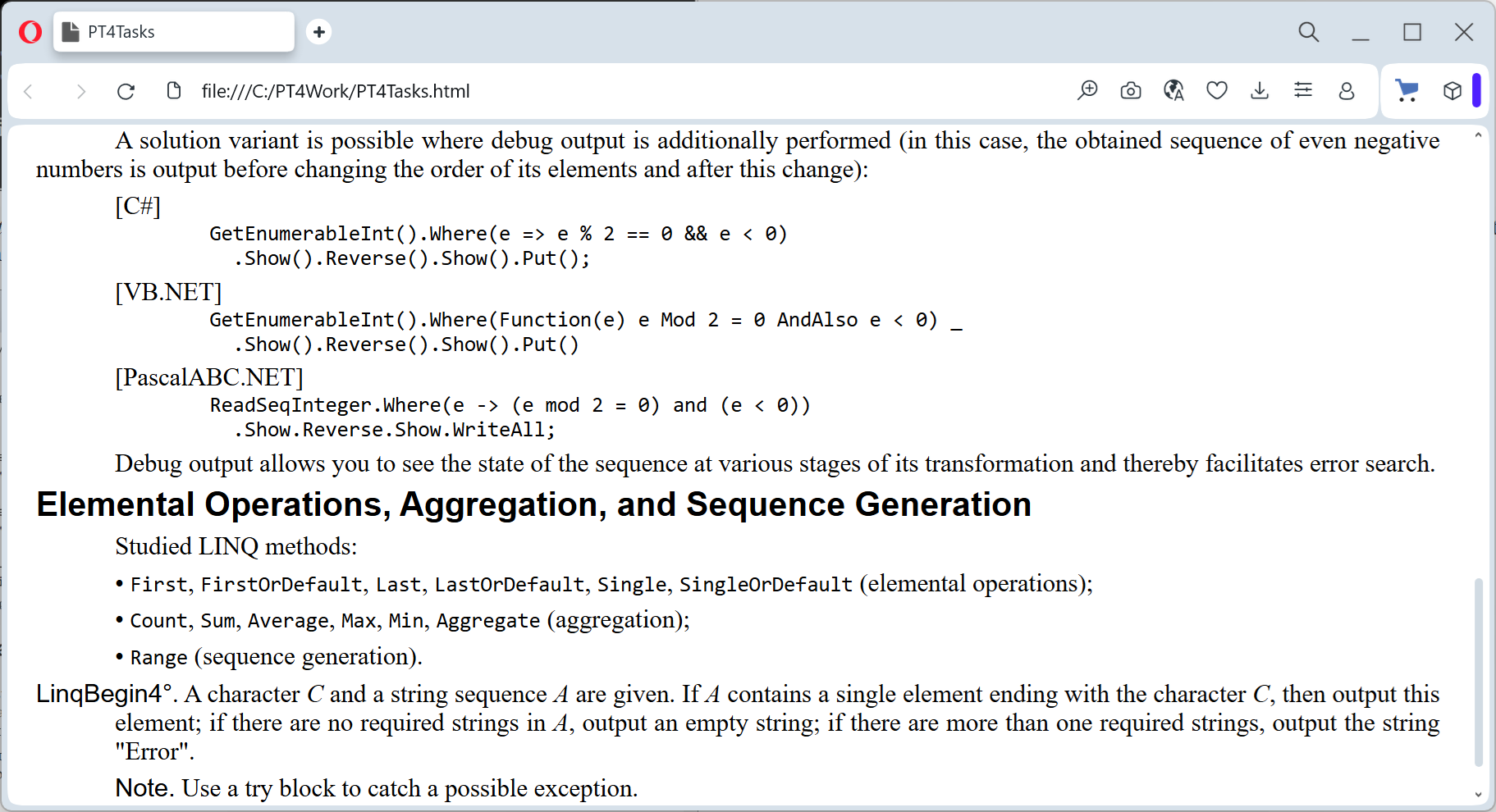The height and width of the screenshot is (812, 1496).
Task: Open the zoom magnifier in address bar
Action: pyautogui.click(x=1087, y=90)
